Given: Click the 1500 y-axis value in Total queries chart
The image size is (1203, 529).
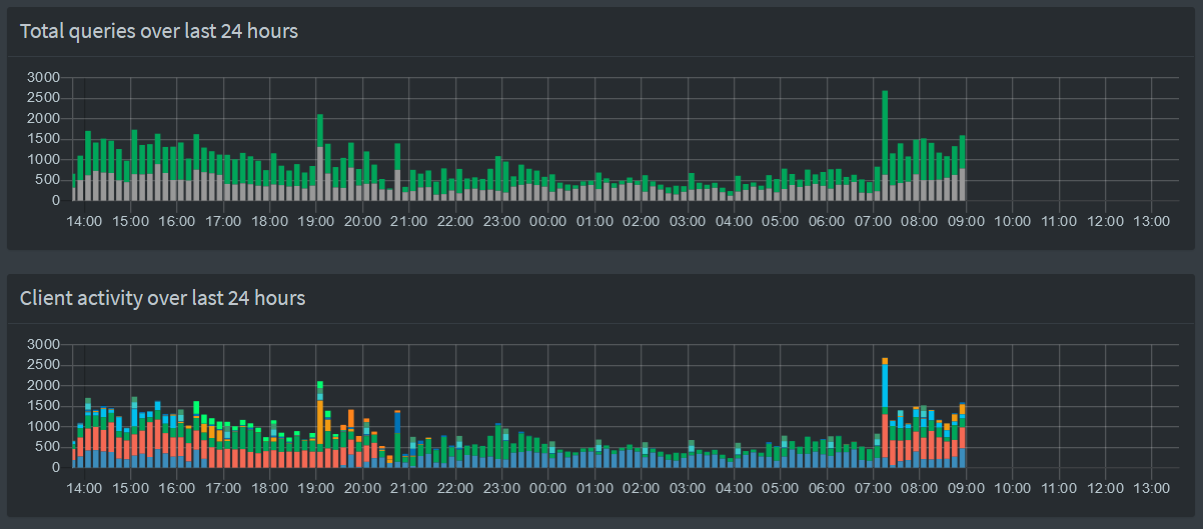Looking at the screenshot, I should tap(43, 139).
